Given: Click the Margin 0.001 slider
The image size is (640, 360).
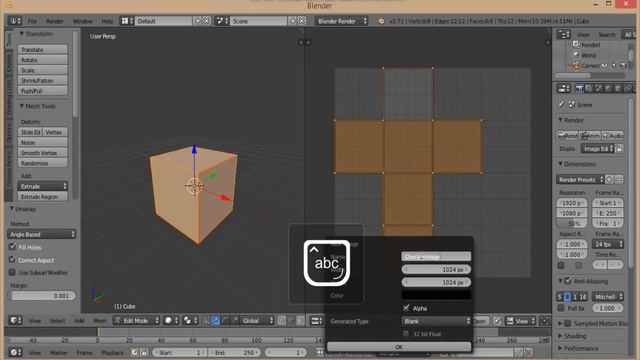Looking at the screenshot, I should pyautogui.click(x=42, y=296).
